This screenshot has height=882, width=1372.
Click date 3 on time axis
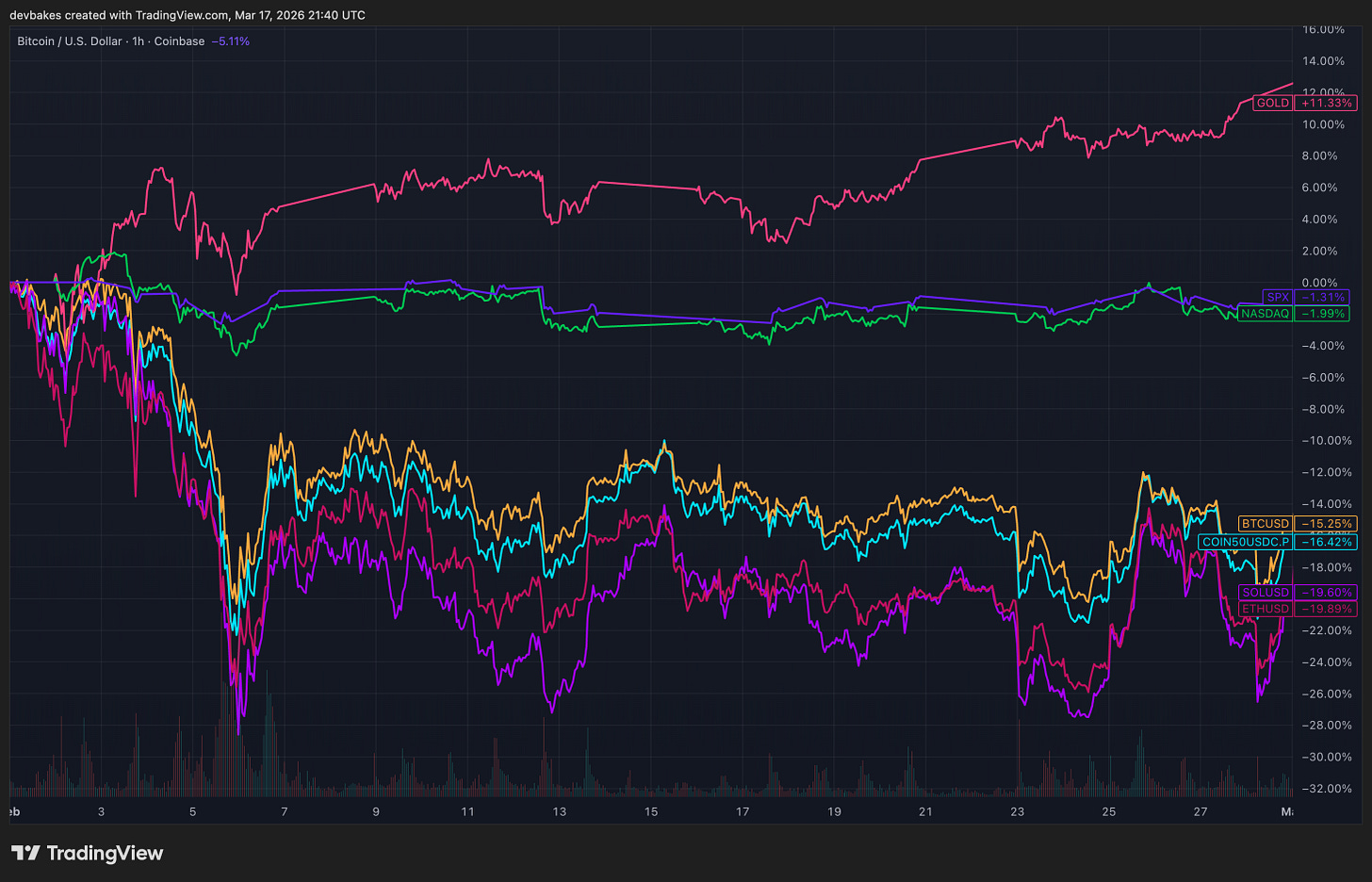[x=101, y=811]
